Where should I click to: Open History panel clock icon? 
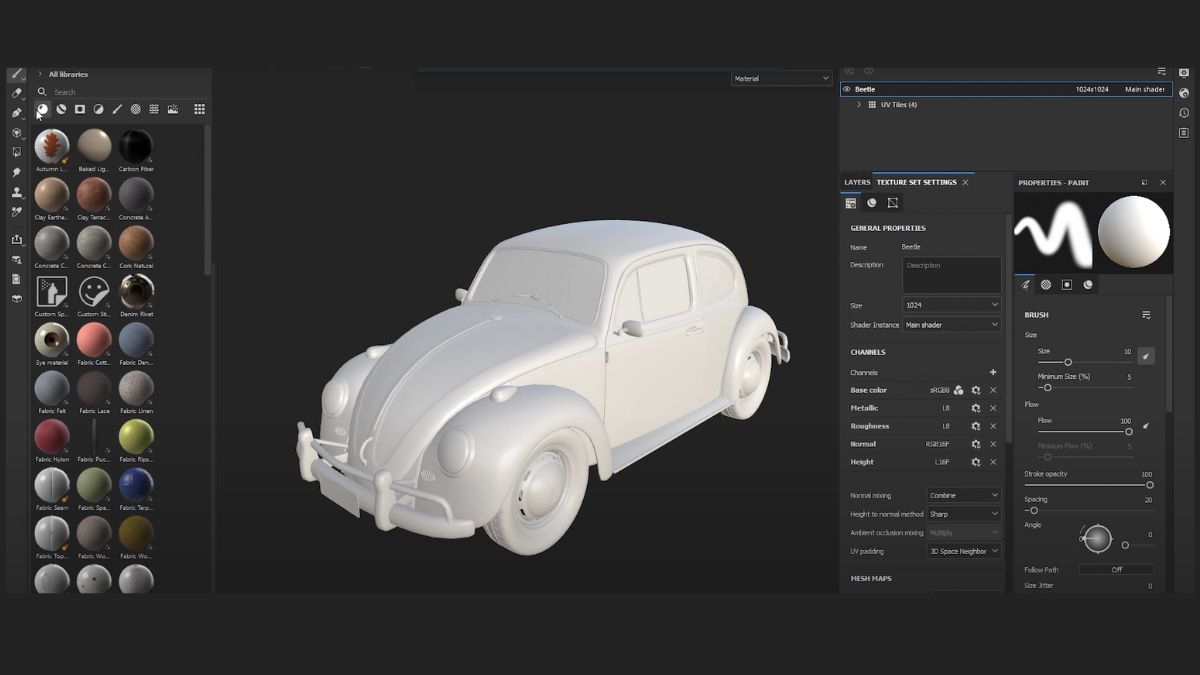point(1184,113)
